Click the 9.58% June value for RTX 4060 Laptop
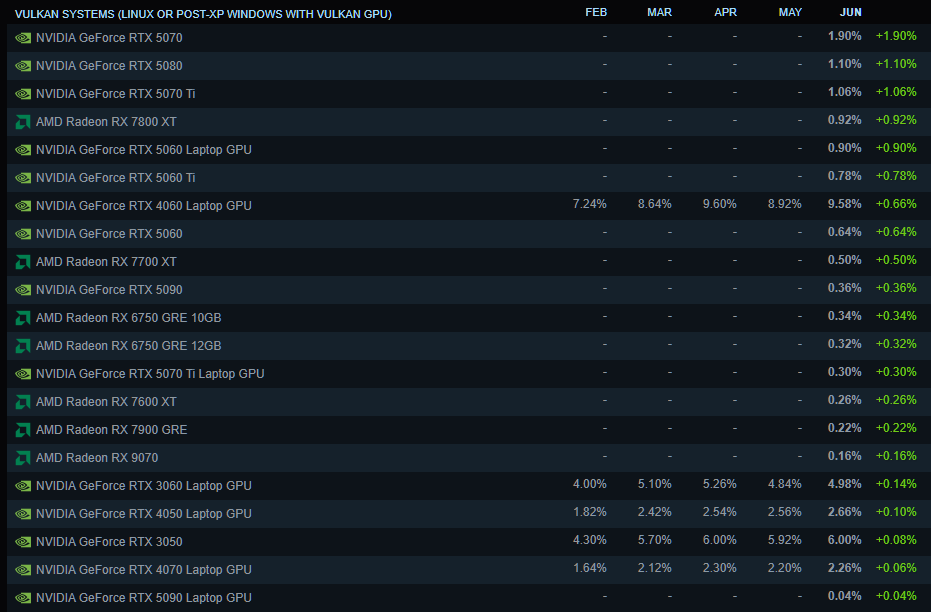931x612 pixels. tap(844, 206)
